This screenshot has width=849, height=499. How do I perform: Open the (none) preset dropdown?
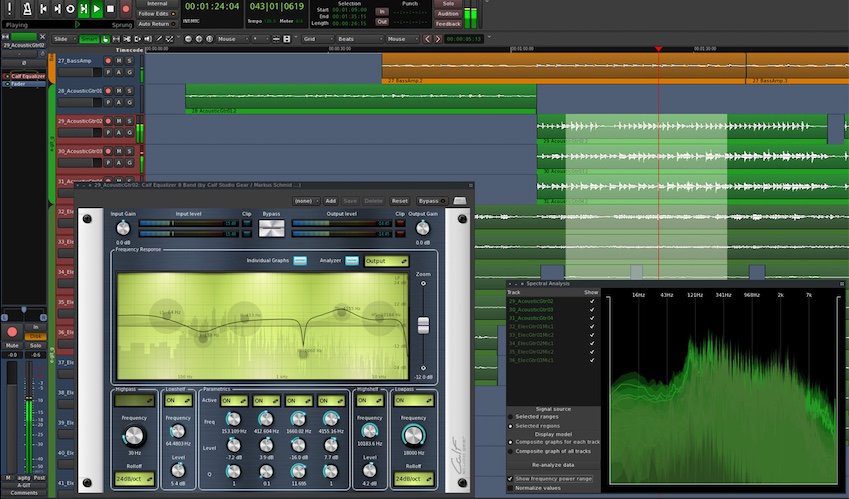306,201
